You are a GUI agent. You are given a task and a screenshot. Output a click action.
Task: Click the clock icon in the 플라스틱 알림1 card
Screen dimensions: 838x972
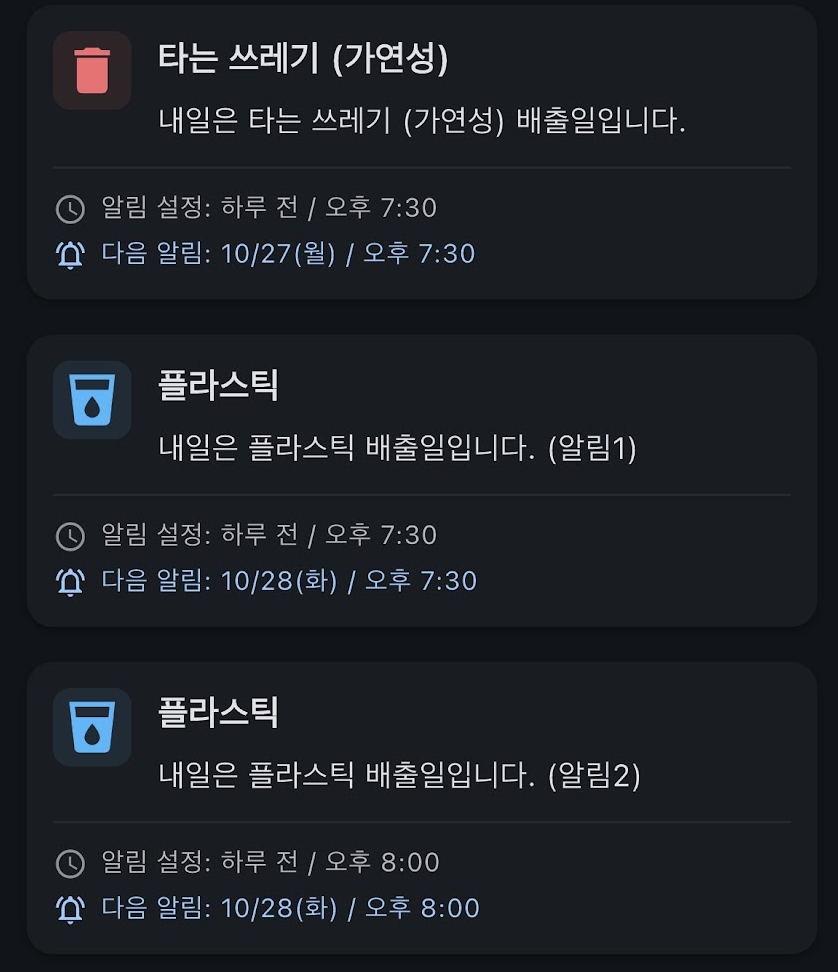(70, 536)
